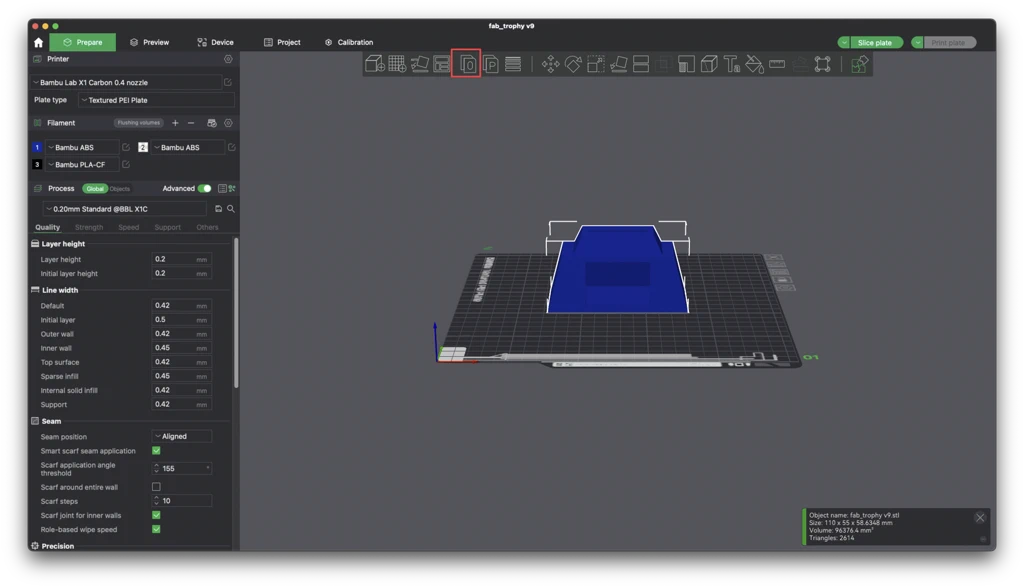Viewport: 1024px width, 588px height.
Task: Select the Objects process mode
Action: tap(120, 189)
